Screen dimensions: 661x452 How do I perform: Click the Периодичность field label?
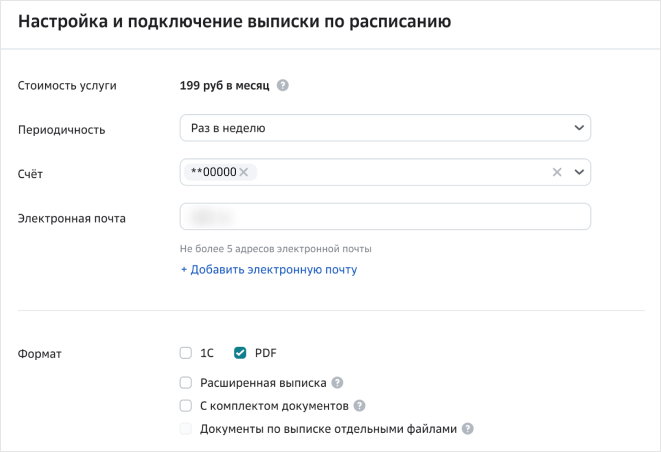tap(61, 129)
